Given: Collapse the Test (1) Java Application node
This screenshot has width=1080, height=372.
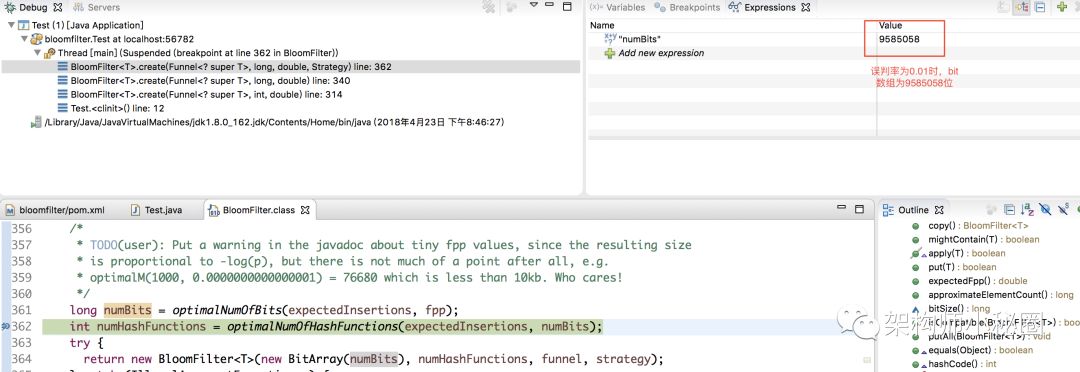Looking at the screenshot, I should [12, 25].
